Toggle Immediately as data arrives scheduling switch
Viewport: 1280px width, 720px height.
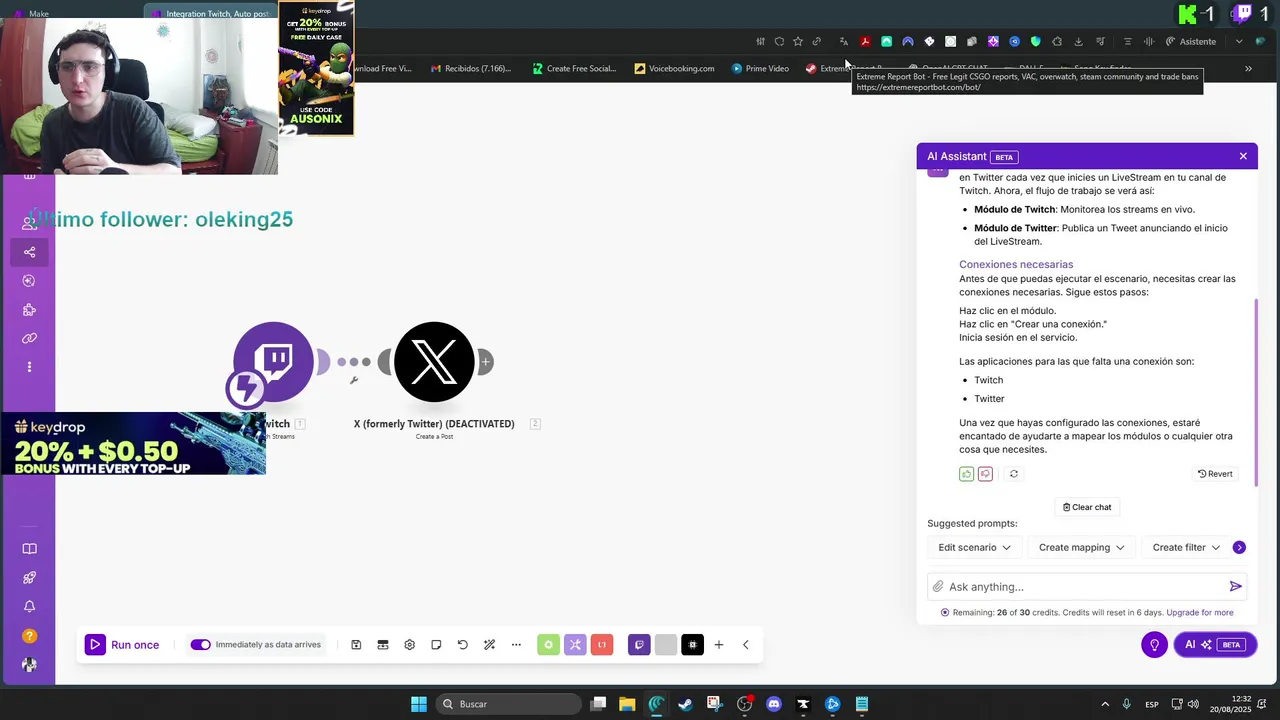pyautogui.click(x=201, y=645)
